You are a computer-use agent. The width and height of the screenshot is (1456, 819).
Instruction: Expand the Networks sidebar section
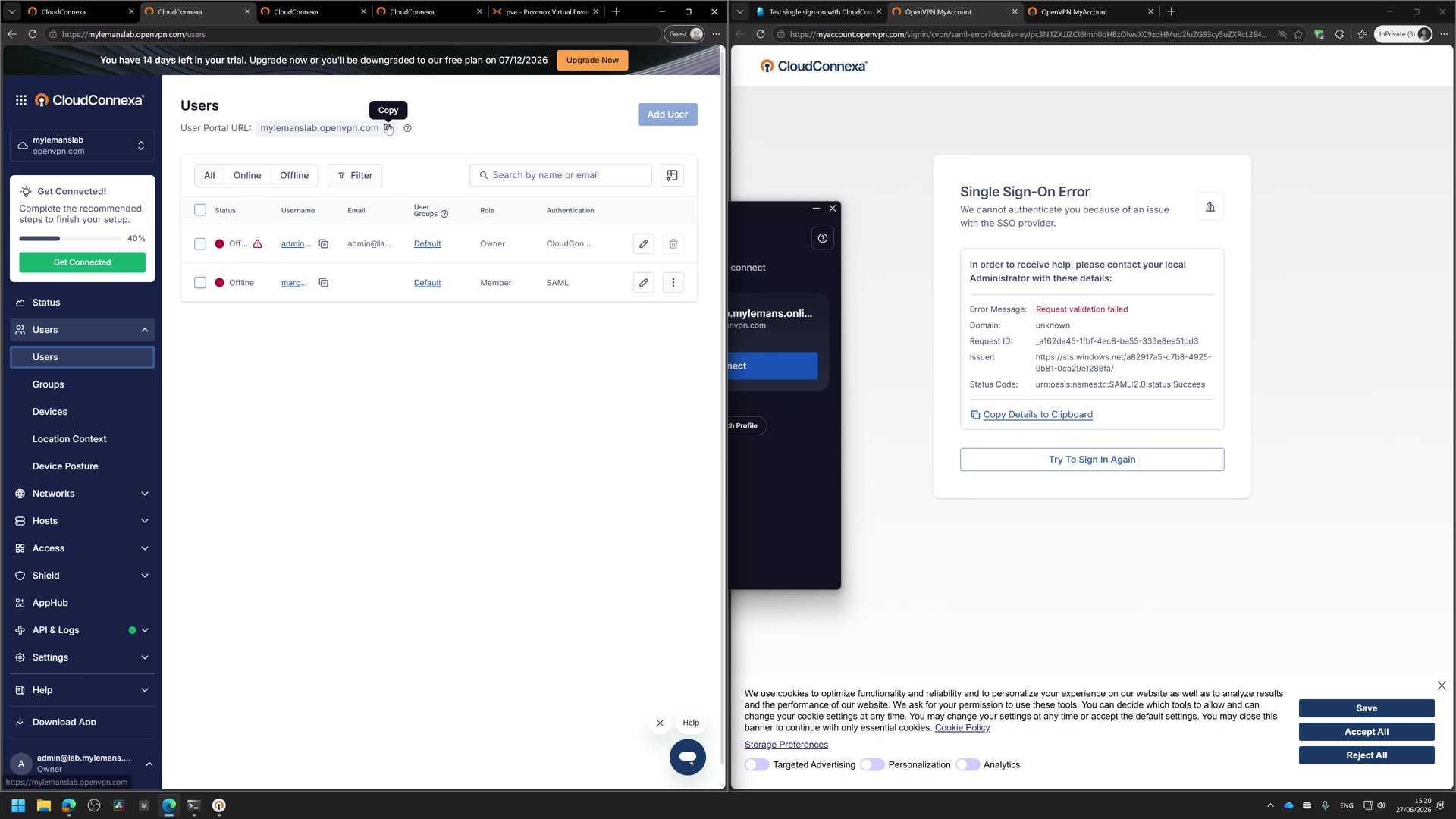(x=82, y=494)
